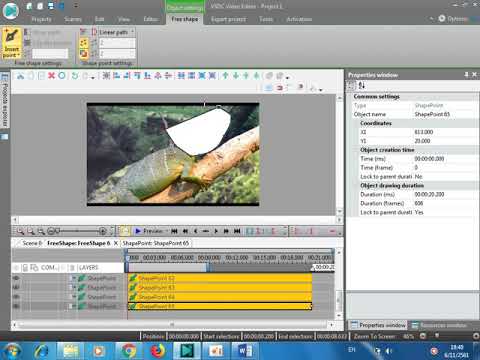Open the Linear path dropdown
This screenshot has height=360, width=480.
132,32
